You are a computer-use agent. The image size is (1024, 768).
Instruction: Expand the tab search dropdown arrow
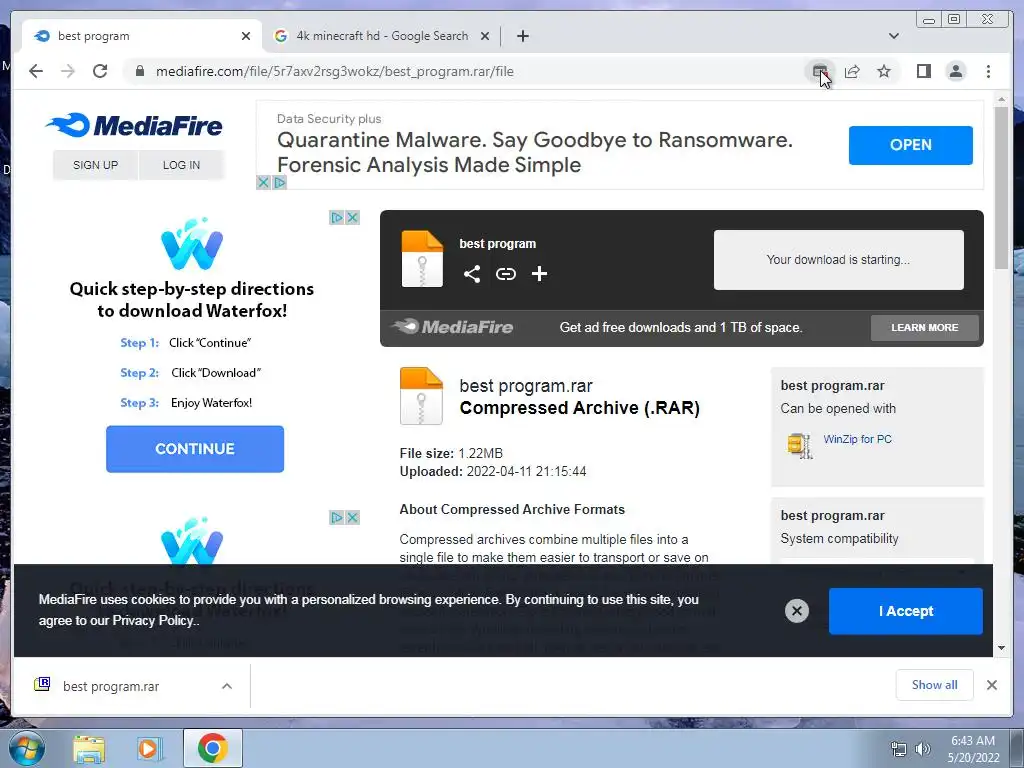pyautogui.click(x=893, y=36)
